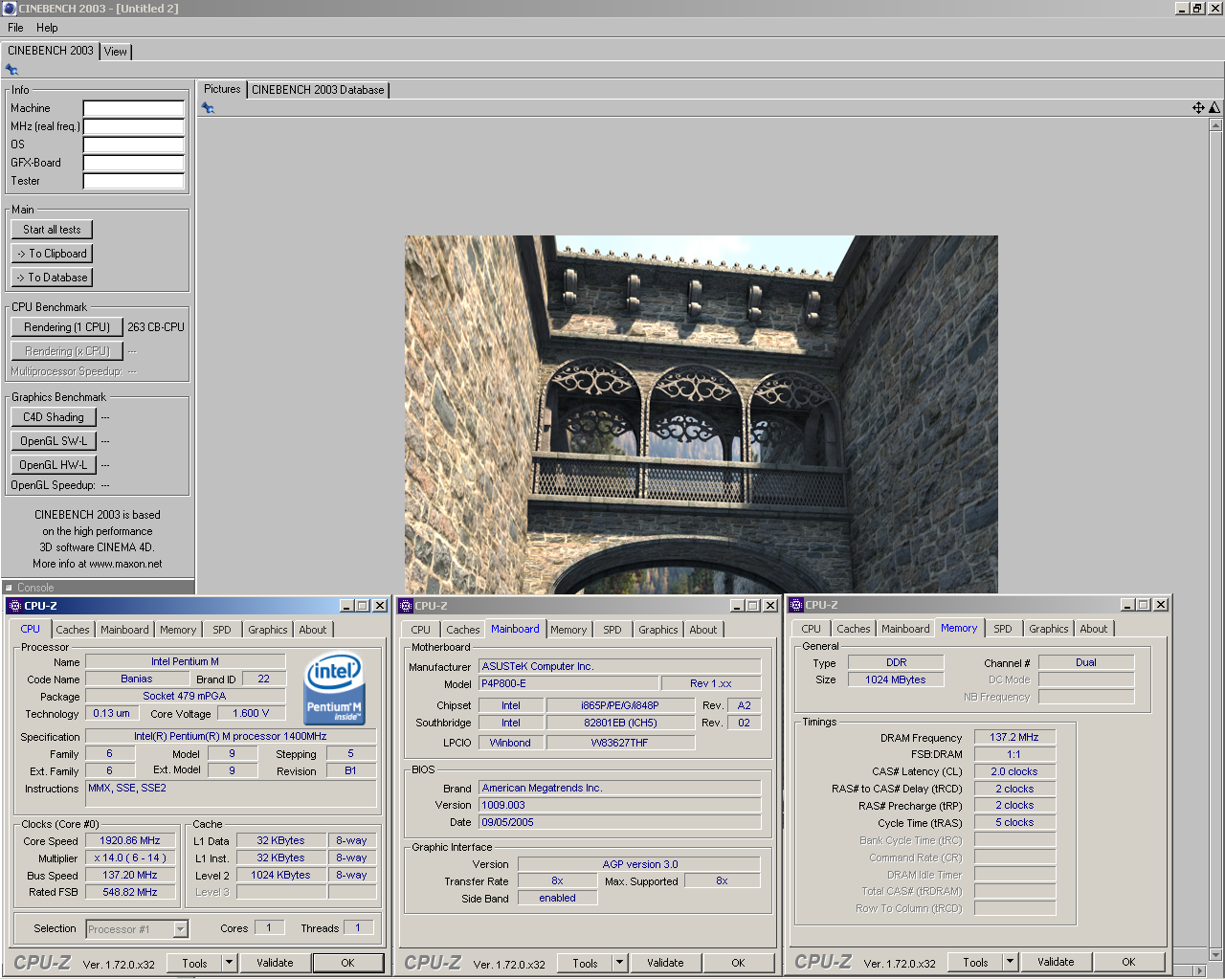This screenshot has width=1225, height=980.
Task: Open Tools dropdown arrow in left CPU-Z window
Action: [x=229, y=963]
